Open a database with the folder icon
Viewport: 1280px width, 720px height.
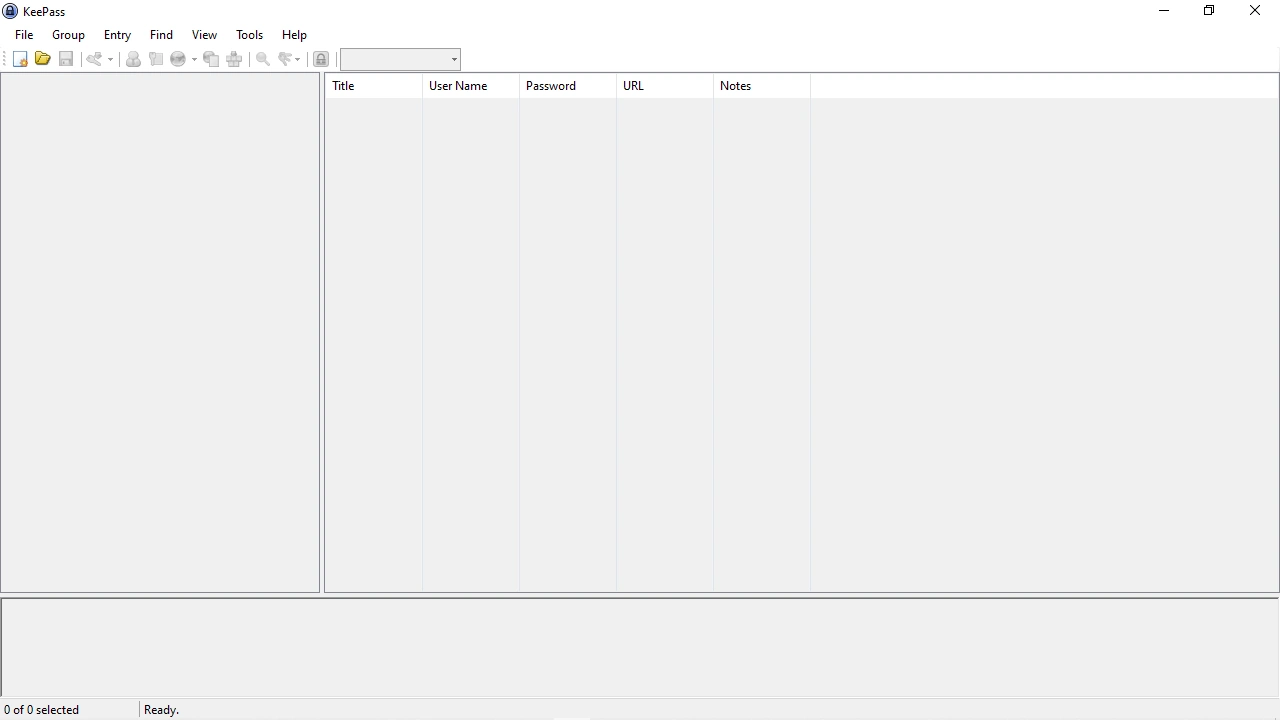(x=43, y=59)
